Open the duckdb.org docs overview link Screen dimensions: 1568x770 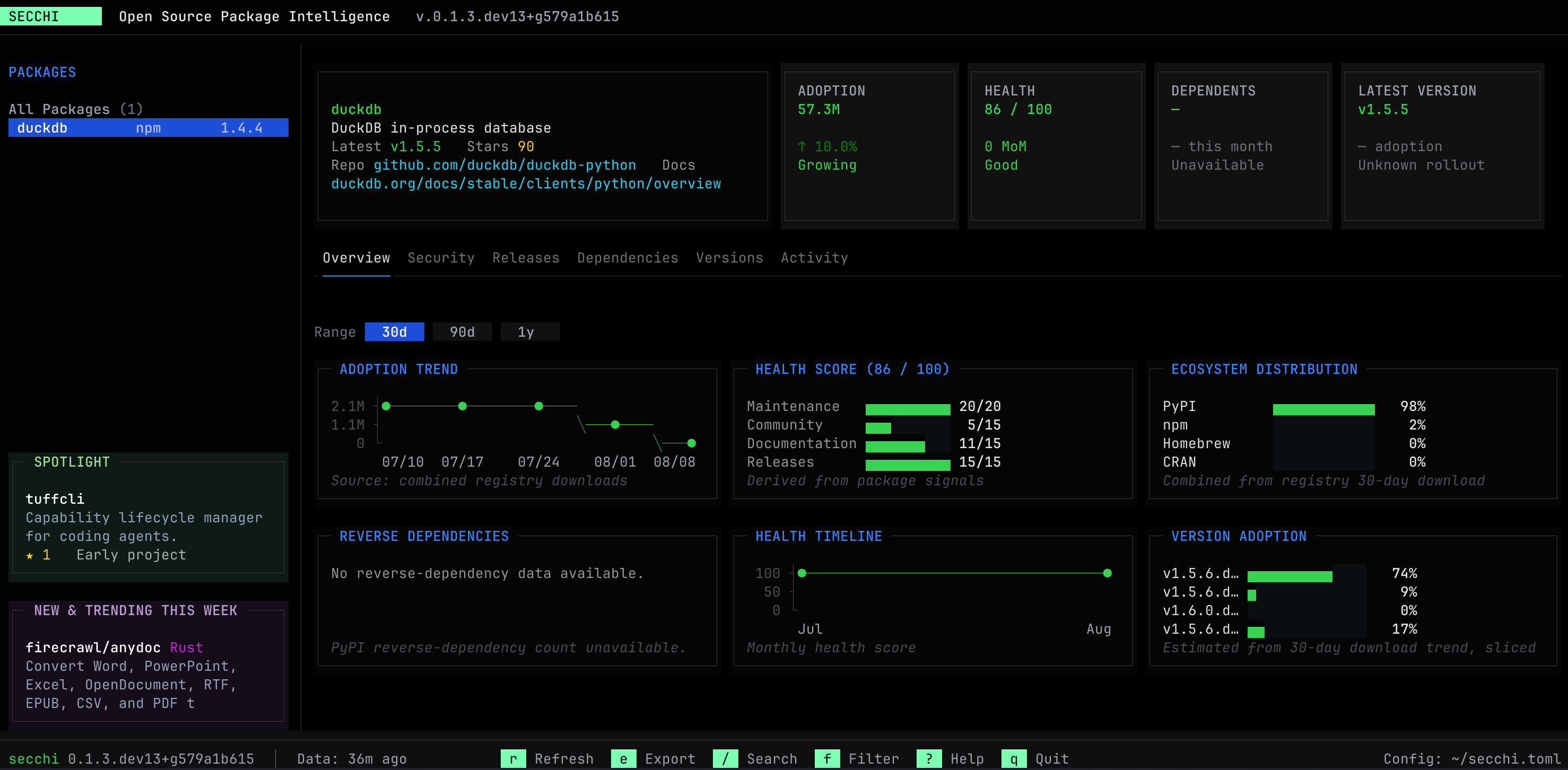[526, 184]
